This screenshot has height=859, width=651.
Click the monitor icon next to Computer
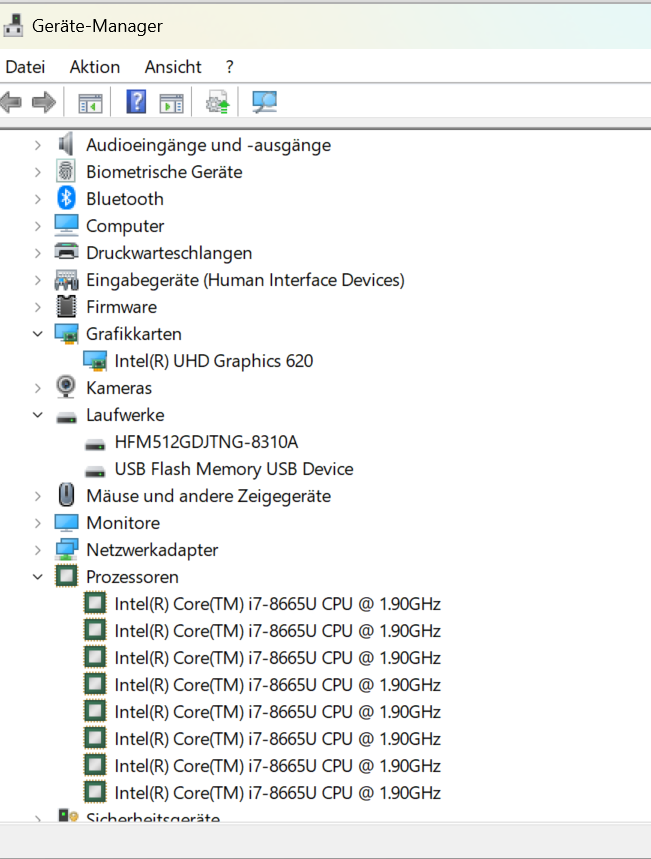point(66,225)
